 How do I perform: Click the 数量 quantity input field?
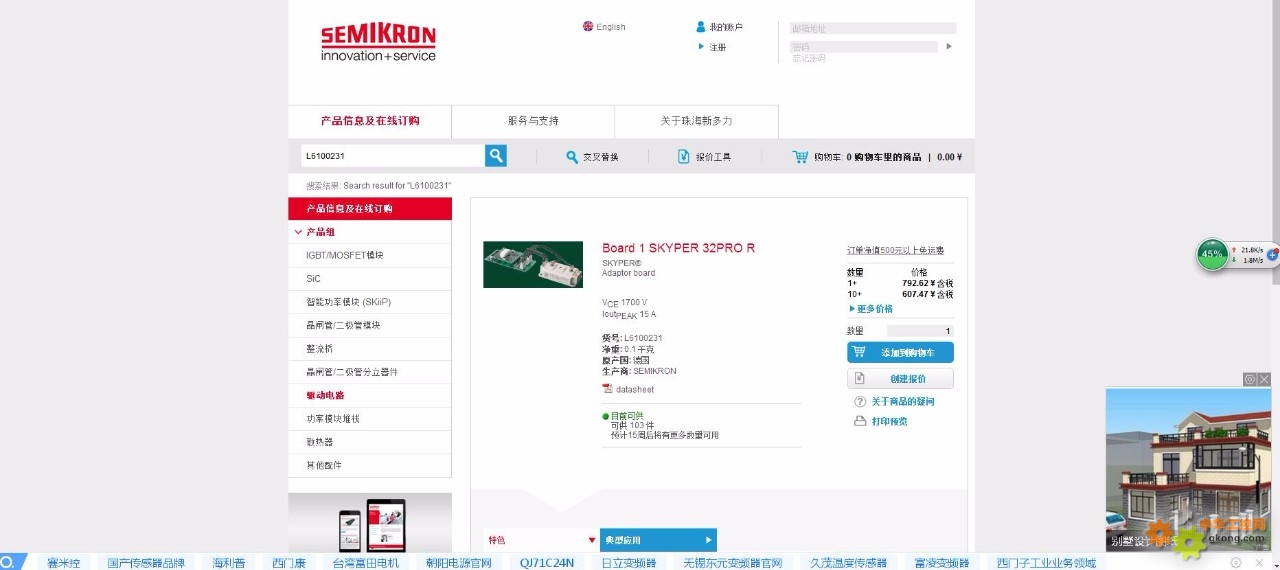pyautogui.click(x=920, y=331)
